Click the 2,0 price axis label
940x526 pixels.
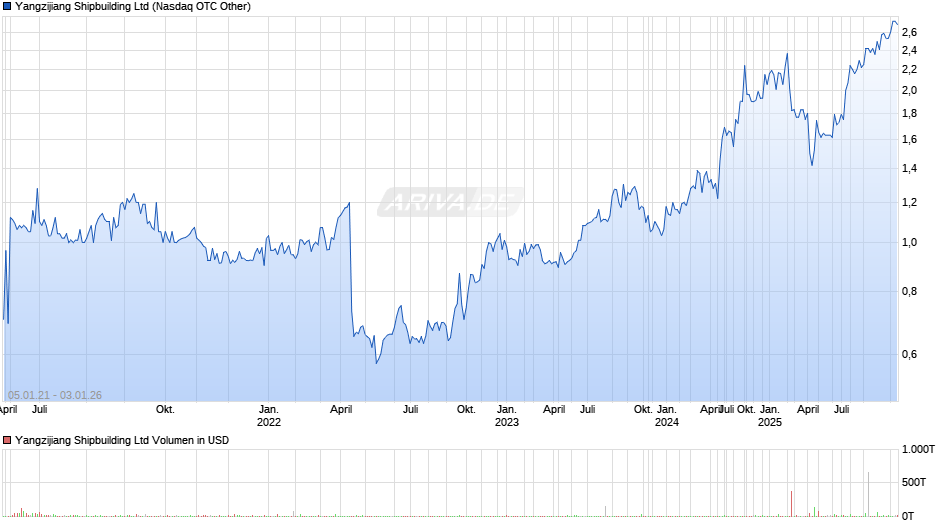pos(909,91)
